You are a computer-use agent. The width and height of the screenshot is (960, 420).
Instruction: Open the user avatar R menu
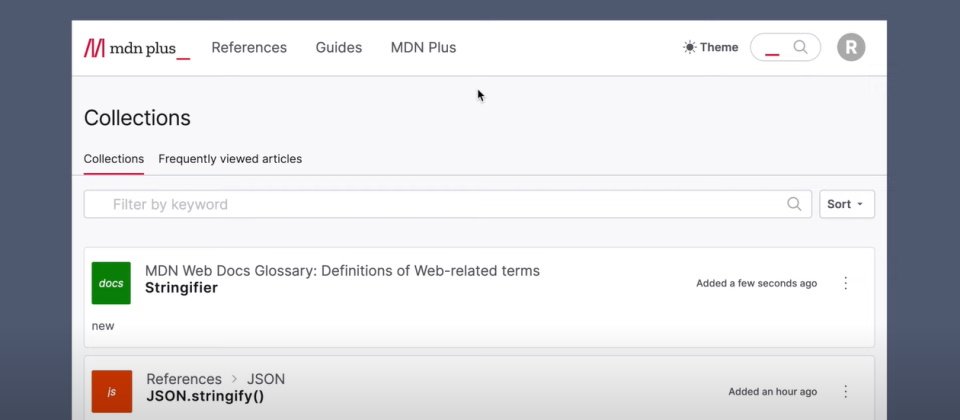(x=851, y=47)
